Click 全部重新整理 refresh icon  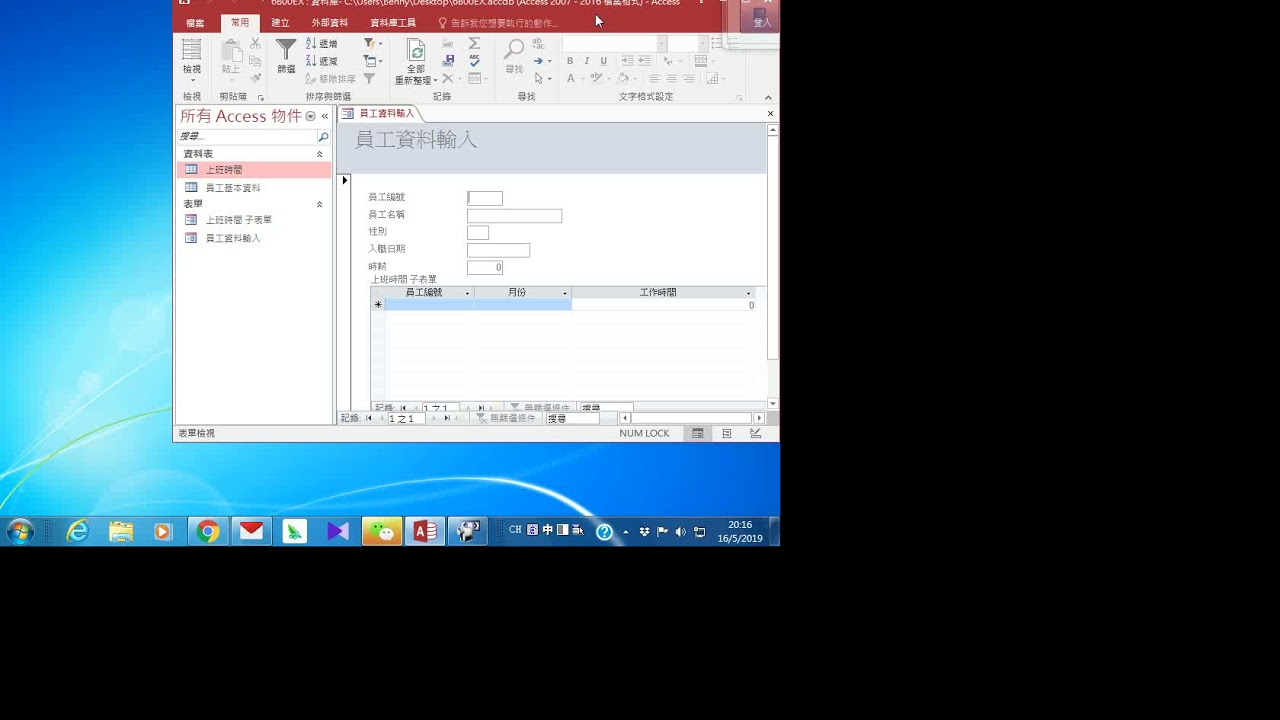416,51
